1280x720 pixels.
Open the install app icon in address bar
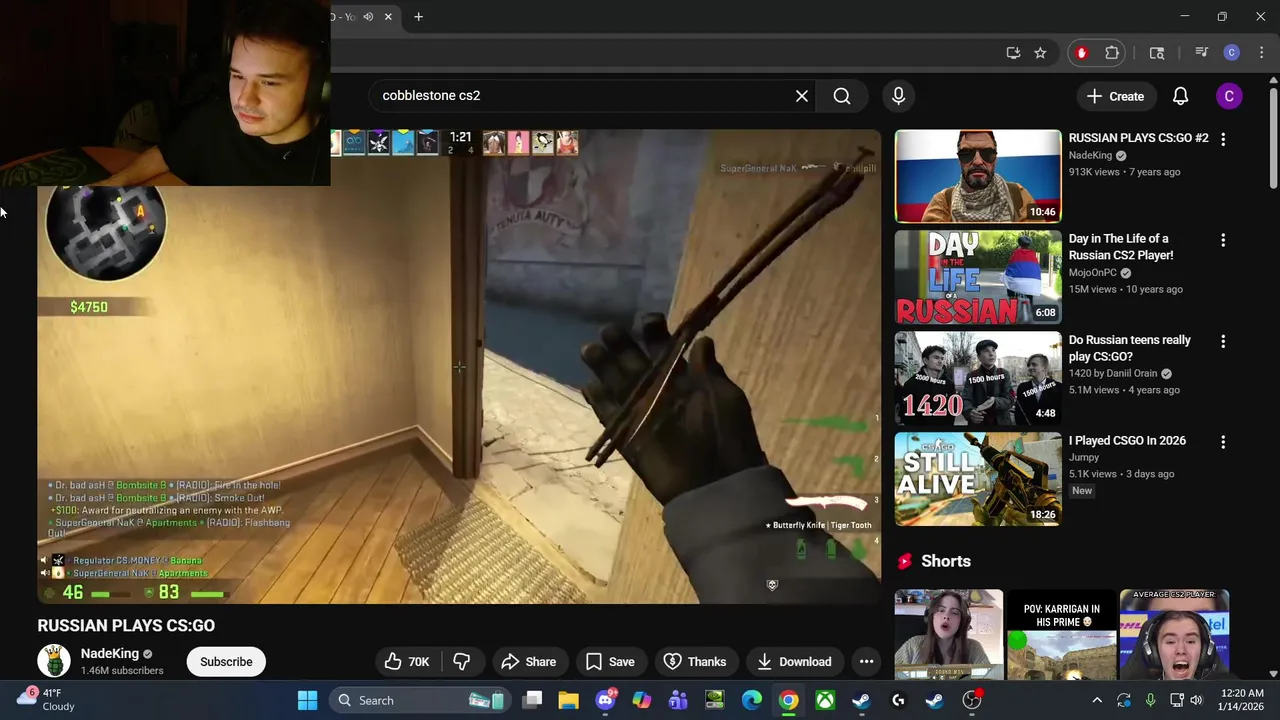[x=1013, y=53]
